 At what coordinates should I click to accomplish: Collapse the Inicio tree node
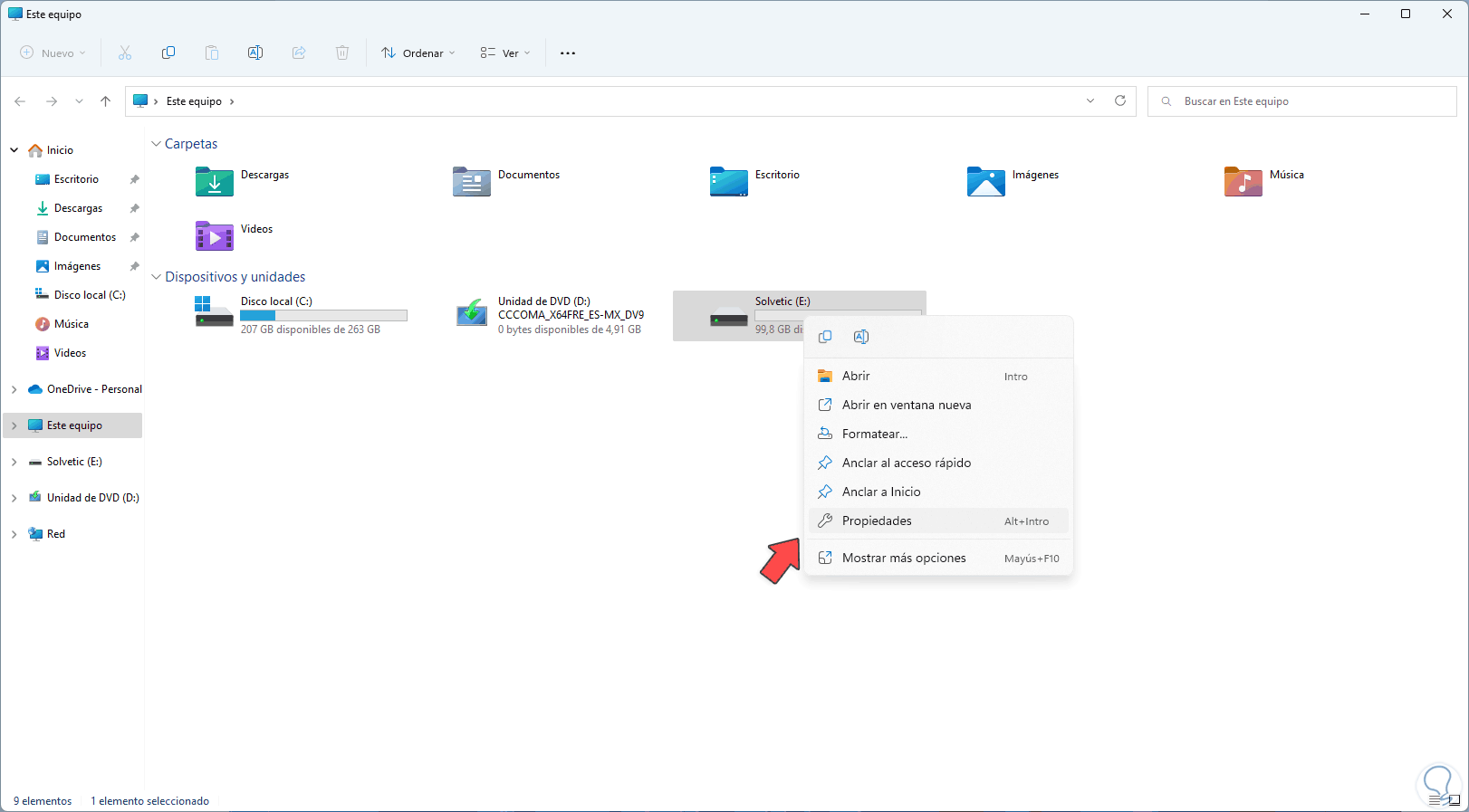coord(14,150)
